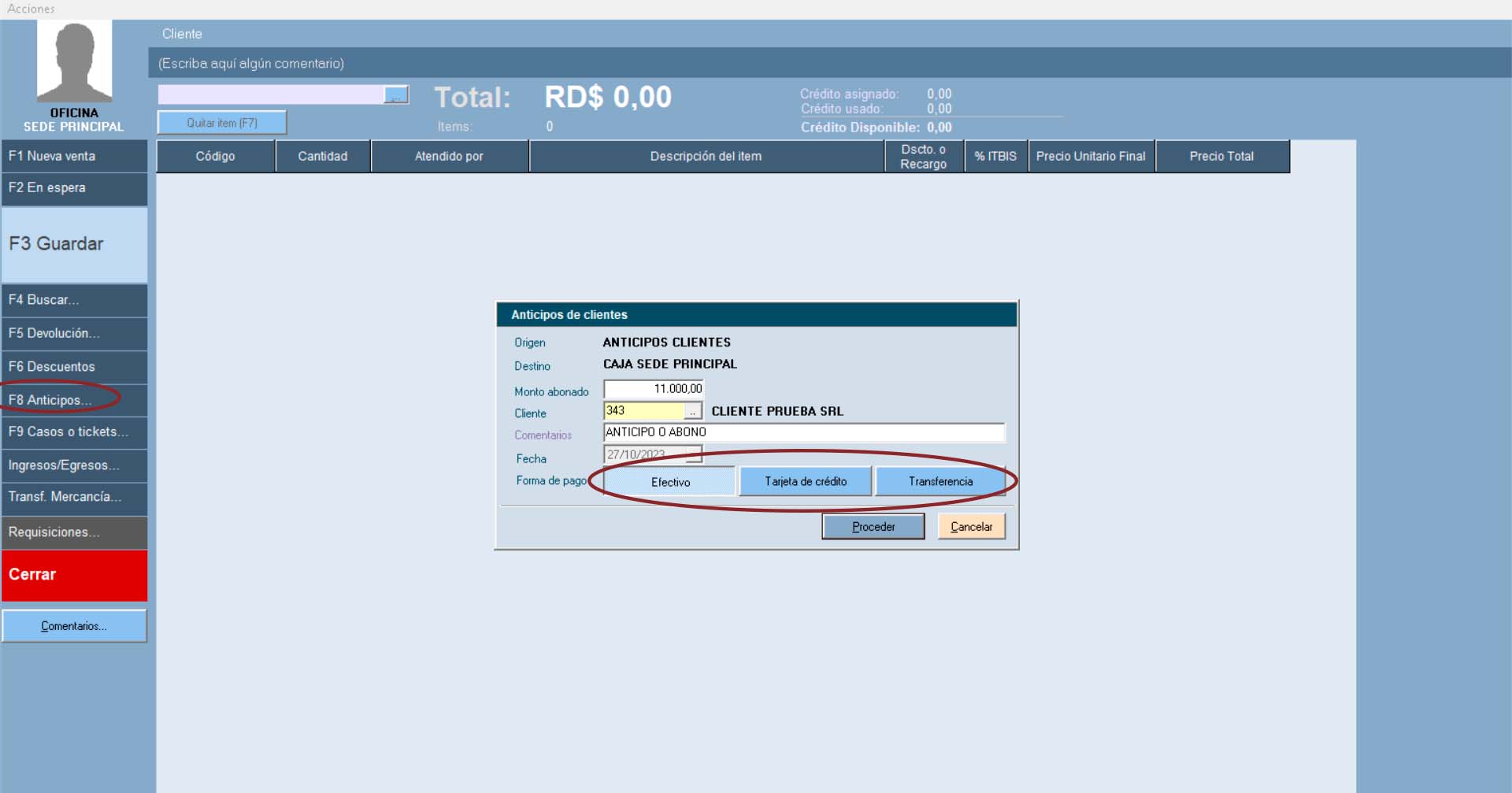Click the user profile avatar picture

tap(74, 62)
